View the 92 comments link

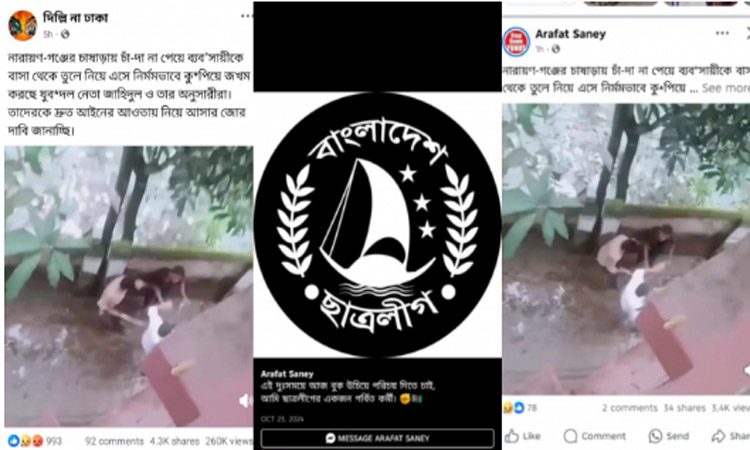coord(114,441)
